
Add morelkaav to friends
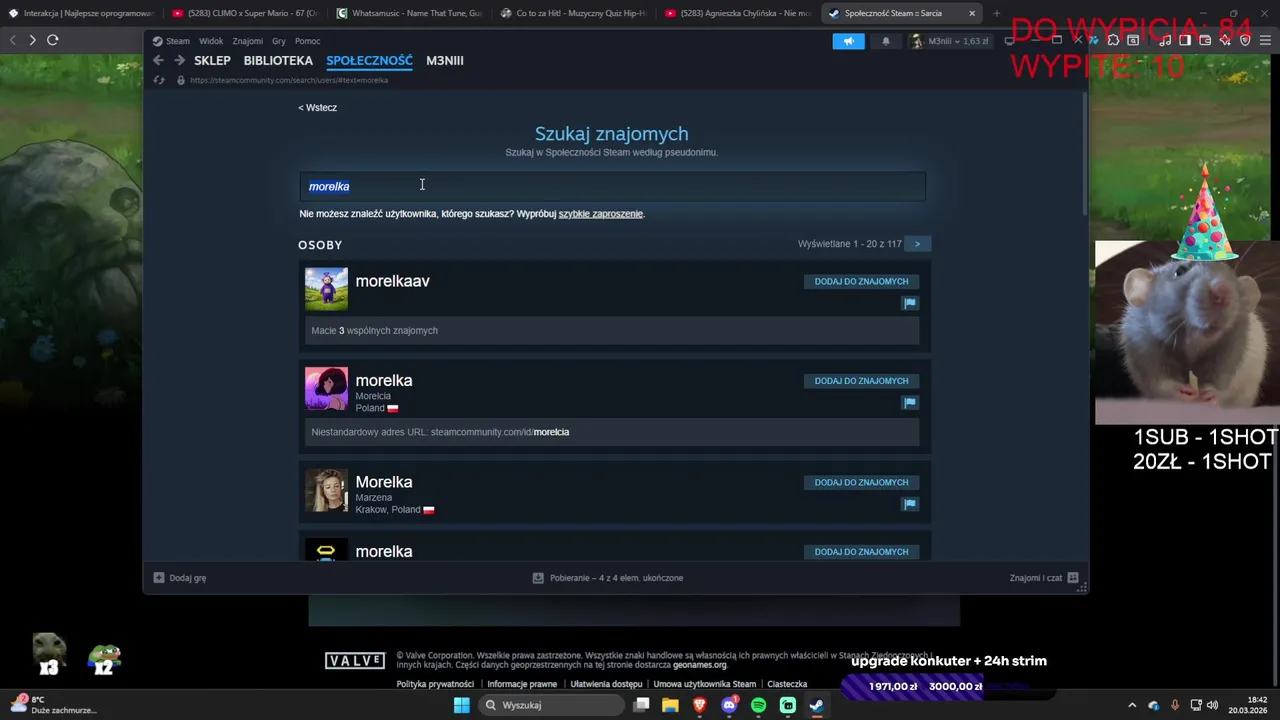861,282
